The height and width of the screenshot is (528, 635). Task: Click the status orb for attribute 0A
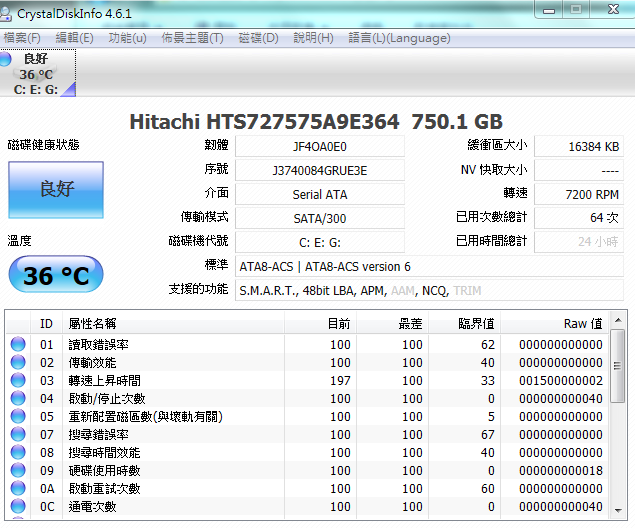(18, 488)
